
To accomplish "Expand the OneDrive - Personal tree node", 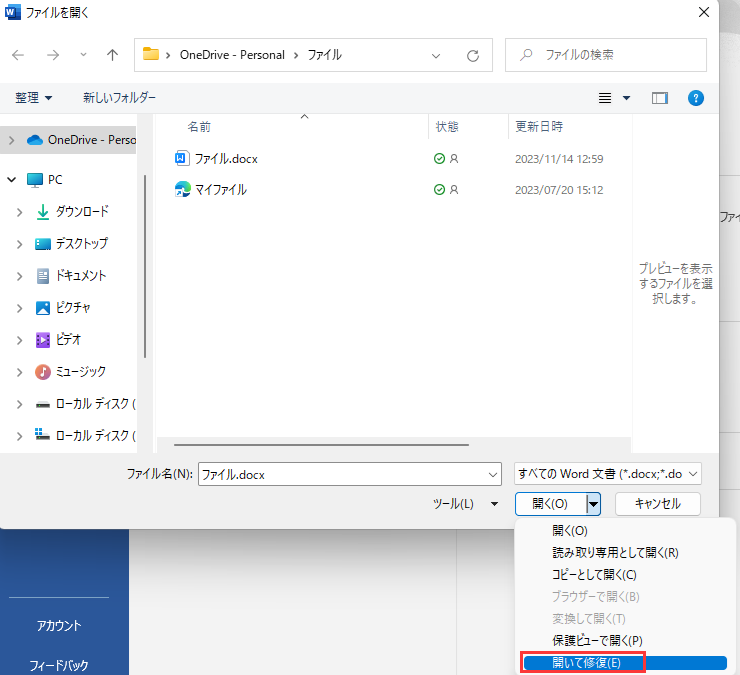I will coord(12,140).
